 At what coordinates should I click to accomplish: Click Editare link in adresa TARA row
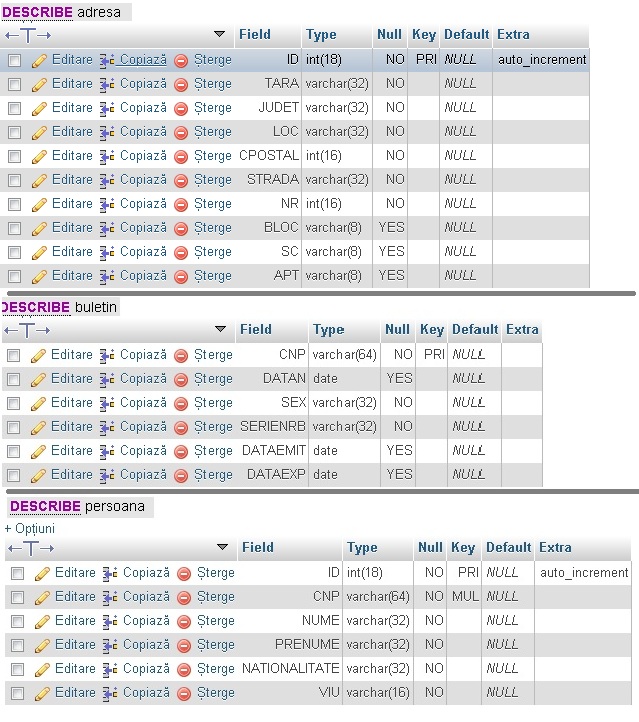tap(72, 84)
